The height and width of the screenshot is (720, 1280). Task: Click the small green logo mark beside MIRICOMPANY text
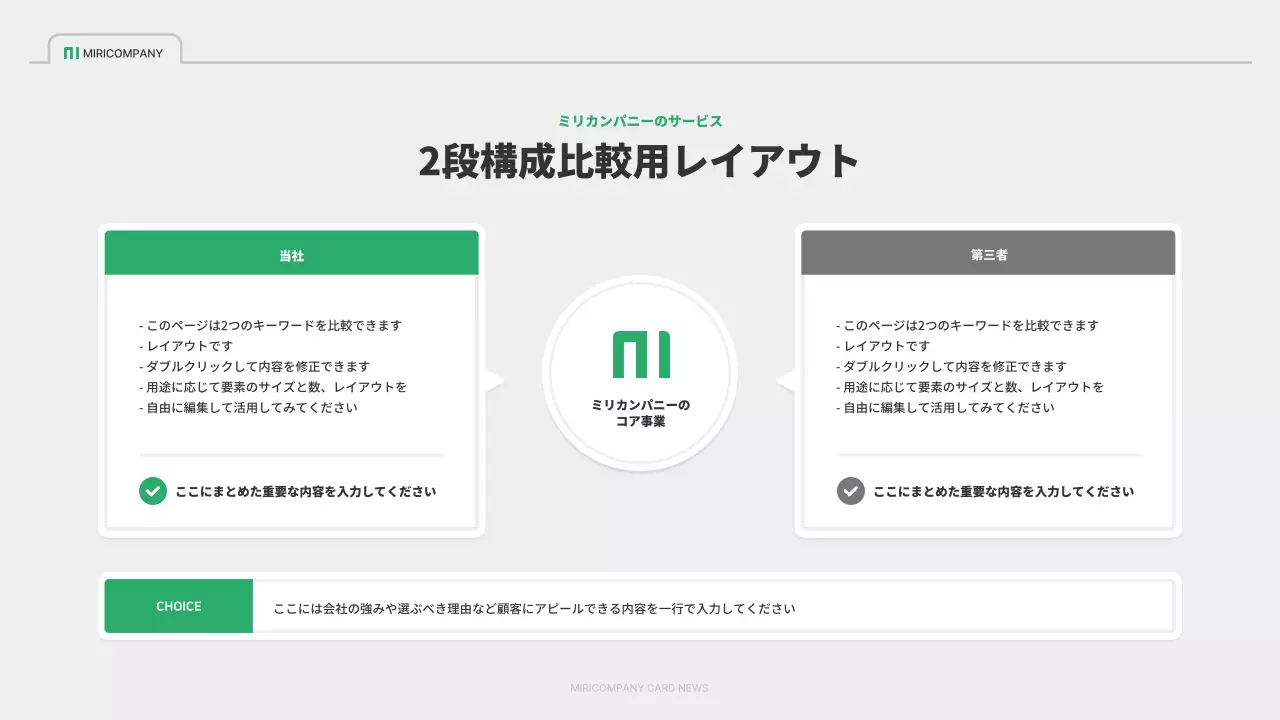tap(71, 52)
